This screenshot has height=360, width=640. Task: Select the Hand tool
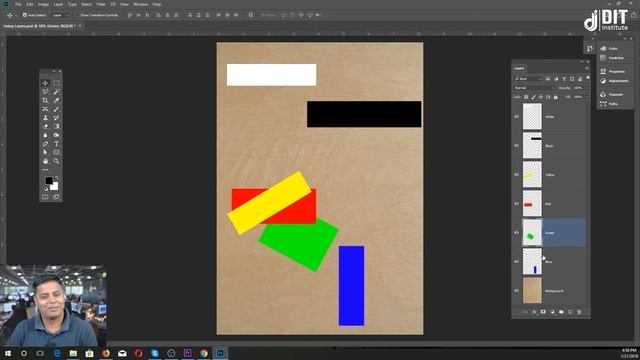tap(45, 161)
